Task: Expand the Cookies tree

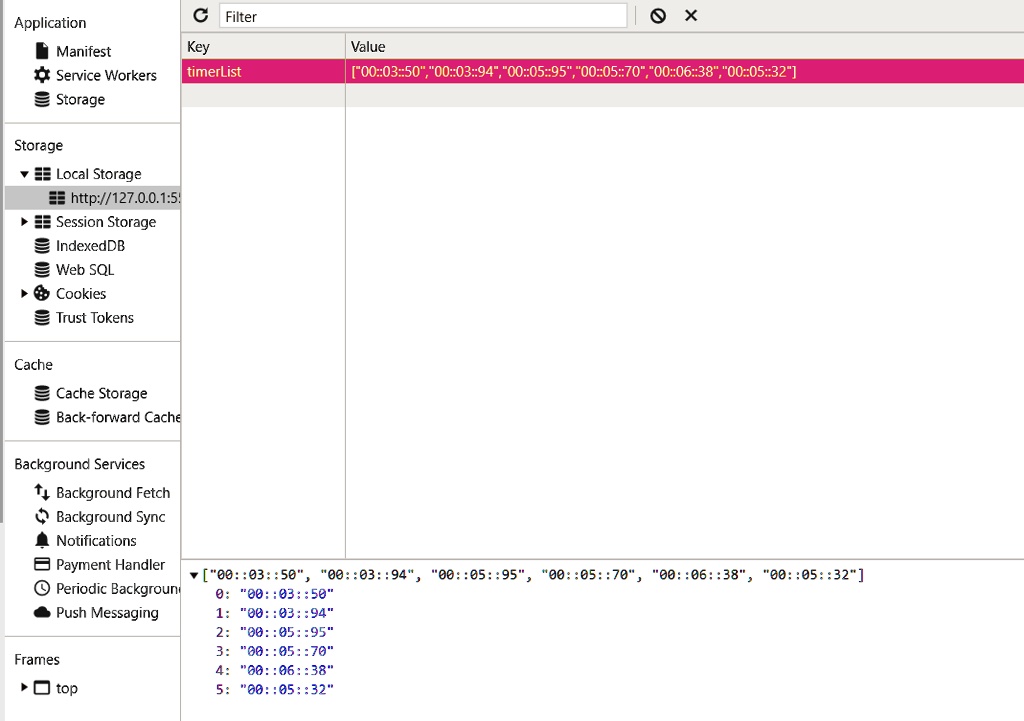Action: tap(24, 294)
